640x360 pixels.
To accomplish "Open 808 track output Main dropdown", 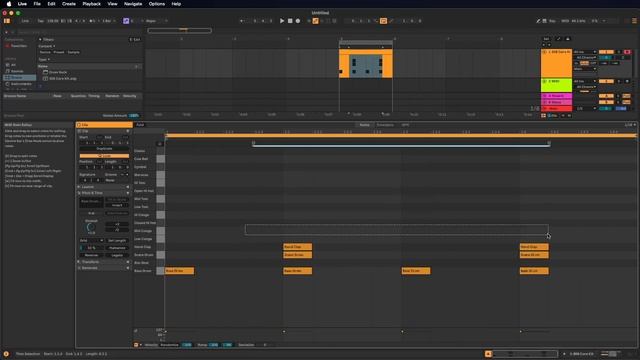I will 585,69.
